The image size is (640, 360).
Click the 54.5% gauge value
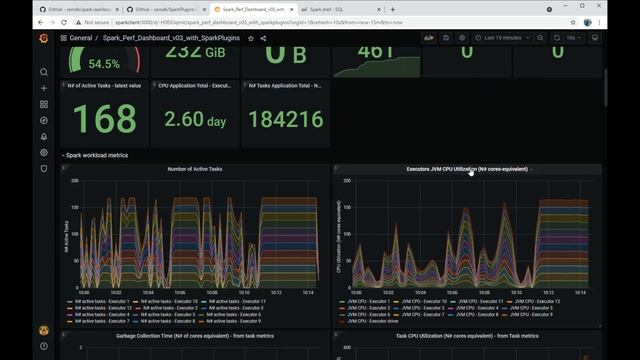tap(104, 64)
